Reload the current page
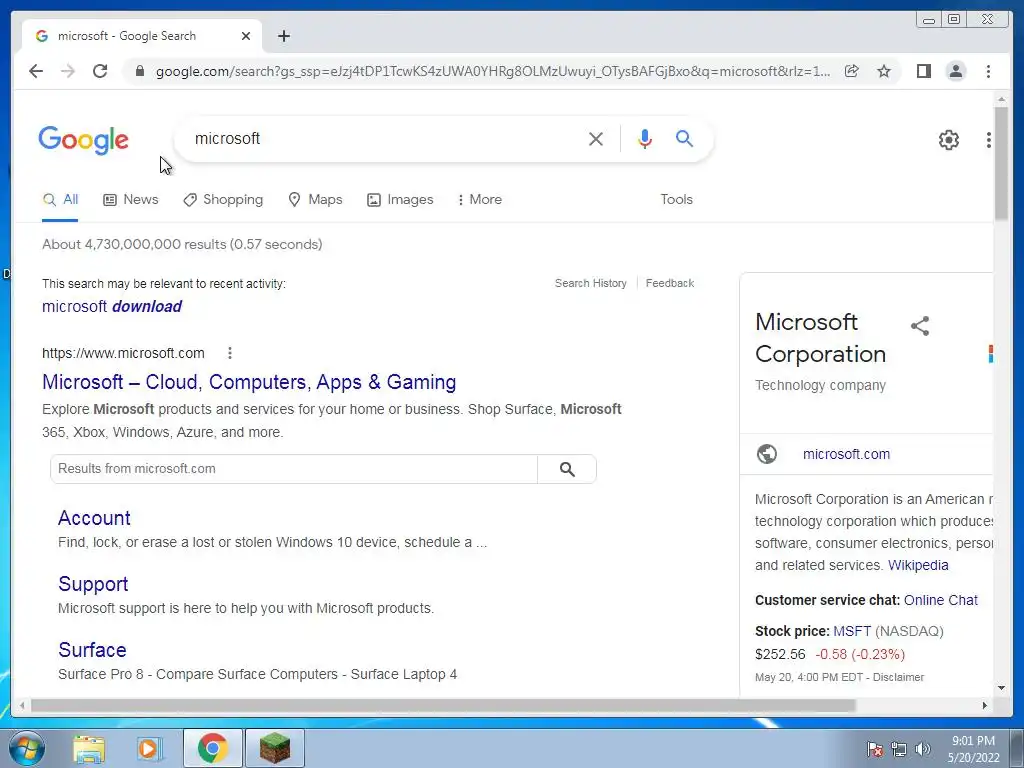The image size is (1024, 768). [100, 71]
